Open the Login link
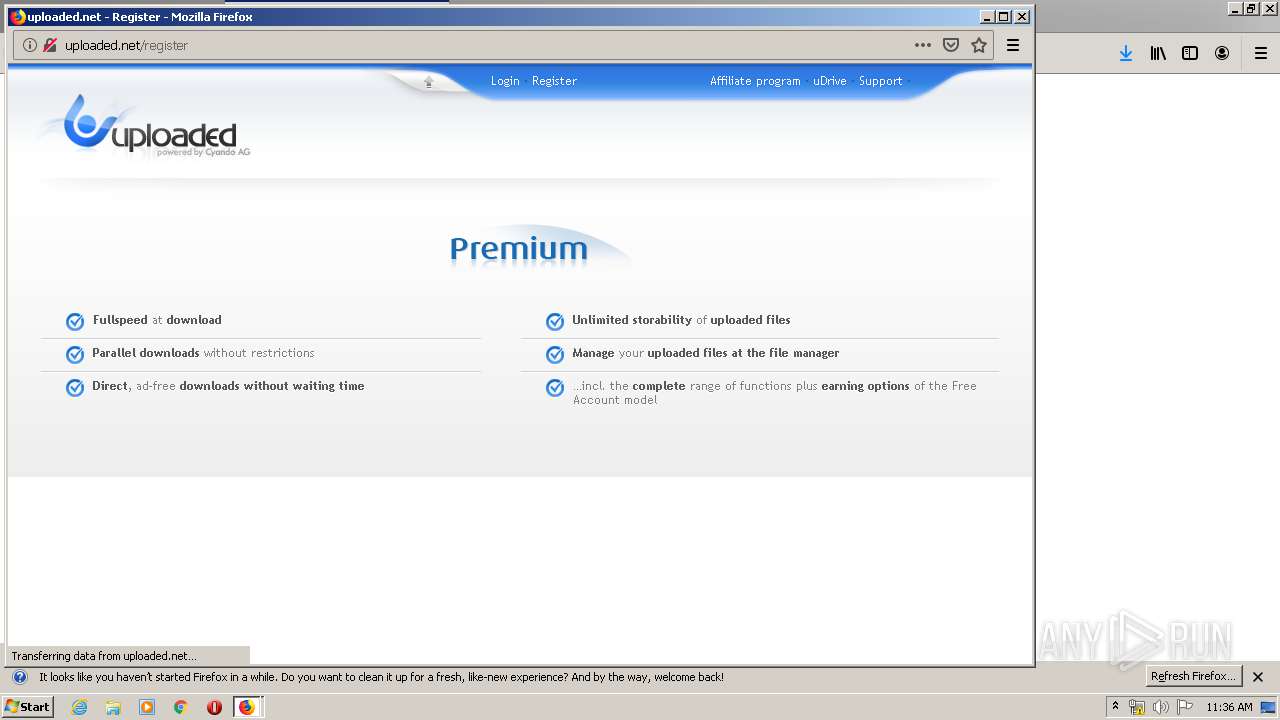 pos(505,81)
